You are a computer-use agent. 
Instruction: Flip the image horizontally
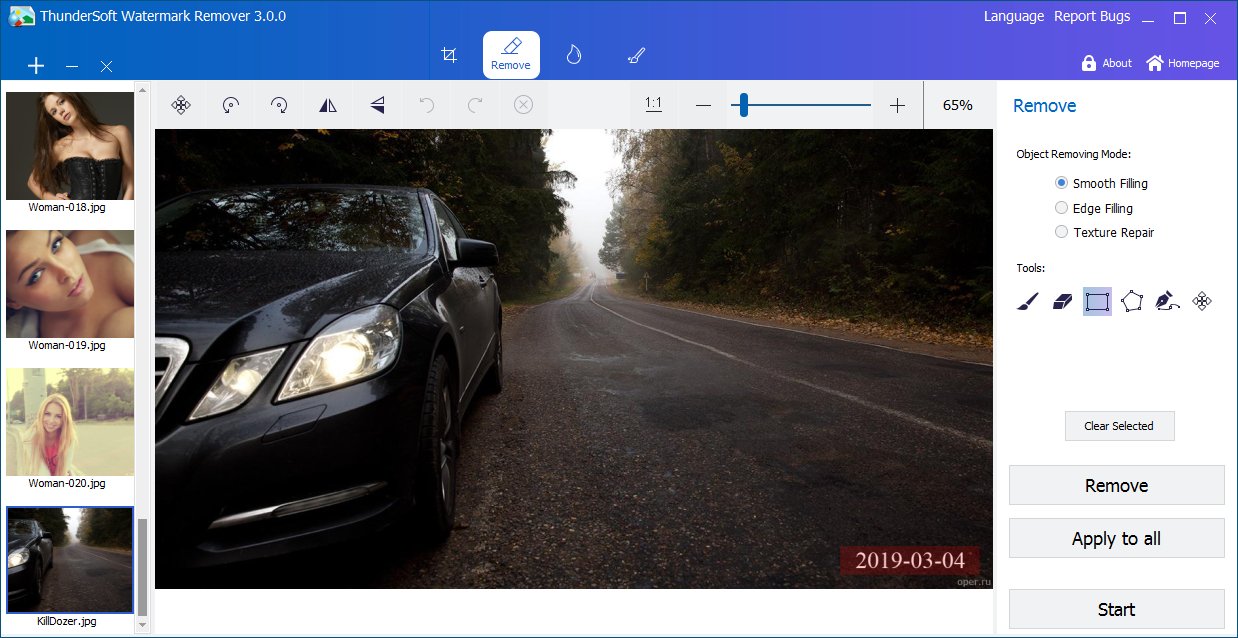pyautogui.click(x=328, y=105)
